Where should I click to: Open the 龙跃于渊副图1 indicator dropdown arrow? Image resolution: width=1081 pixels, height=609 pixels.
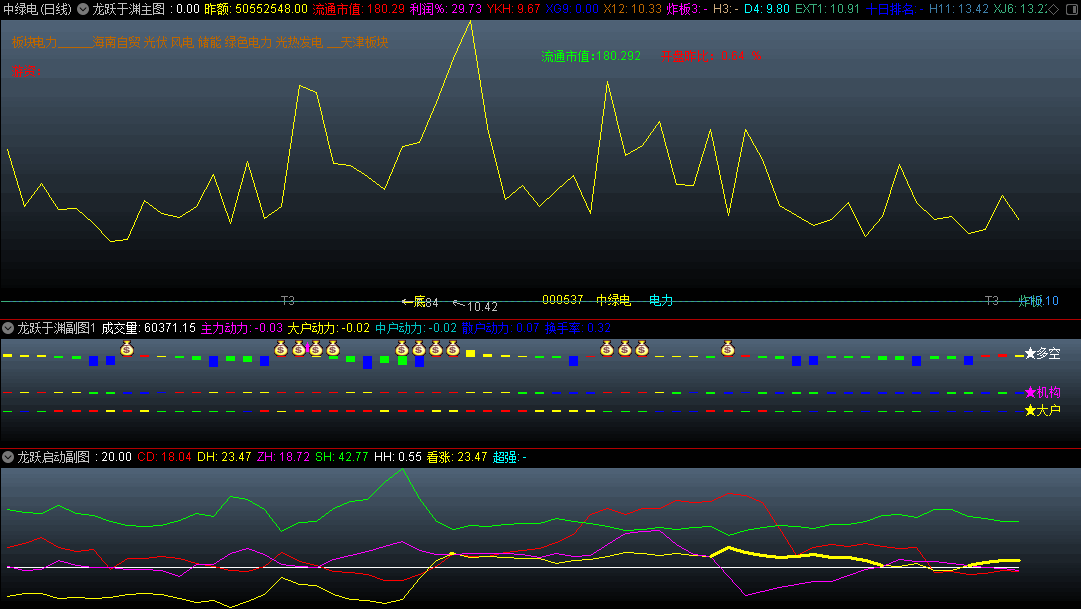(8, 328)
